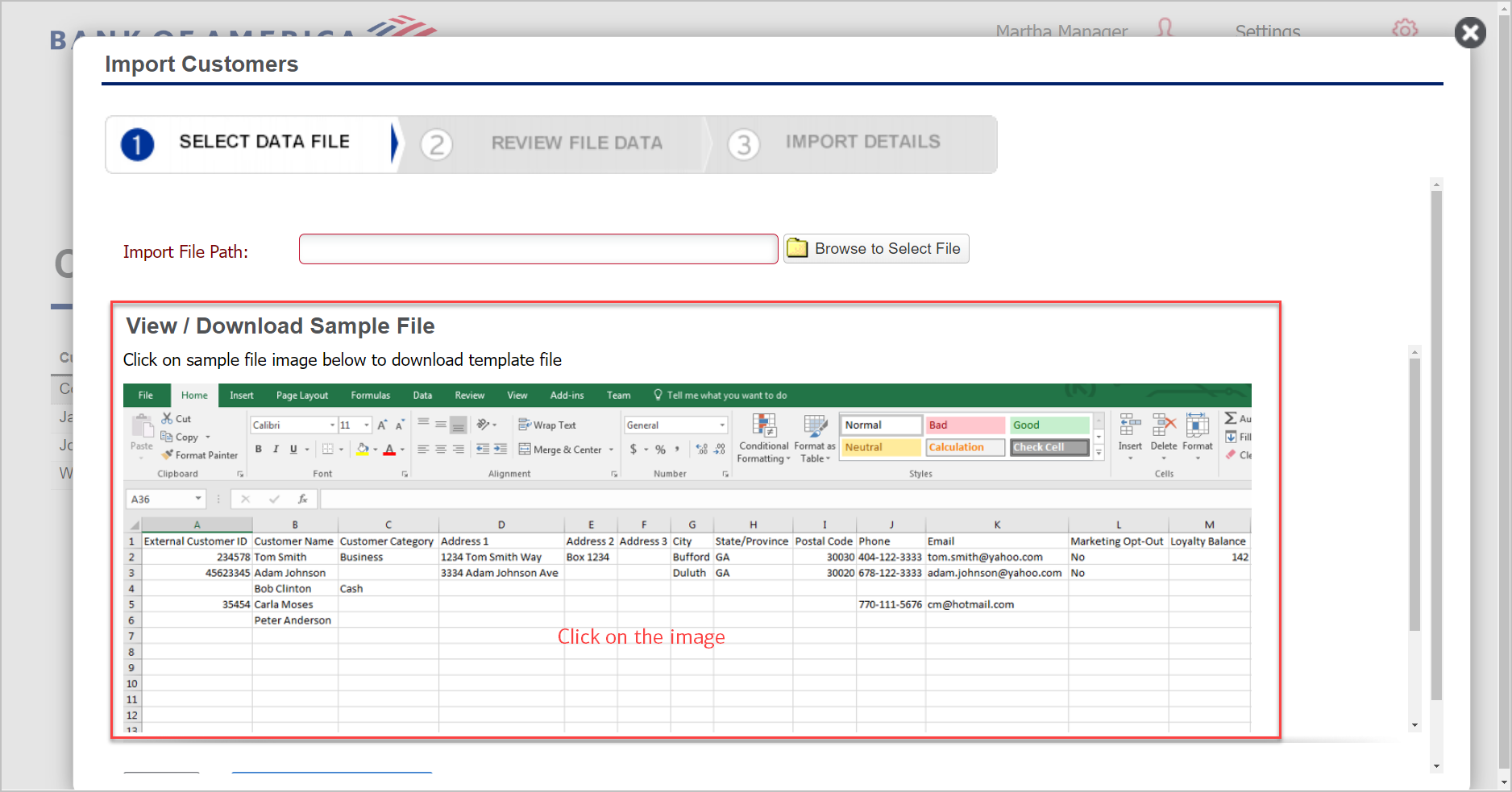Click Bold icon in sample ribbon
This screenshot has width=1512, height=792.
[259, 449]
